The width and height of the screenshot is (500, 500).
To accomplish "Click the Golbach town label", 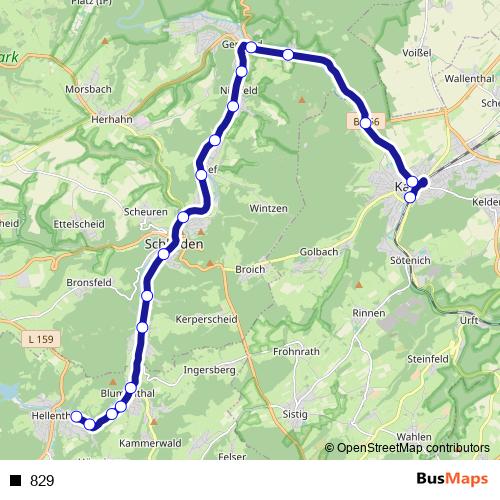I will (x=319, y=252).
